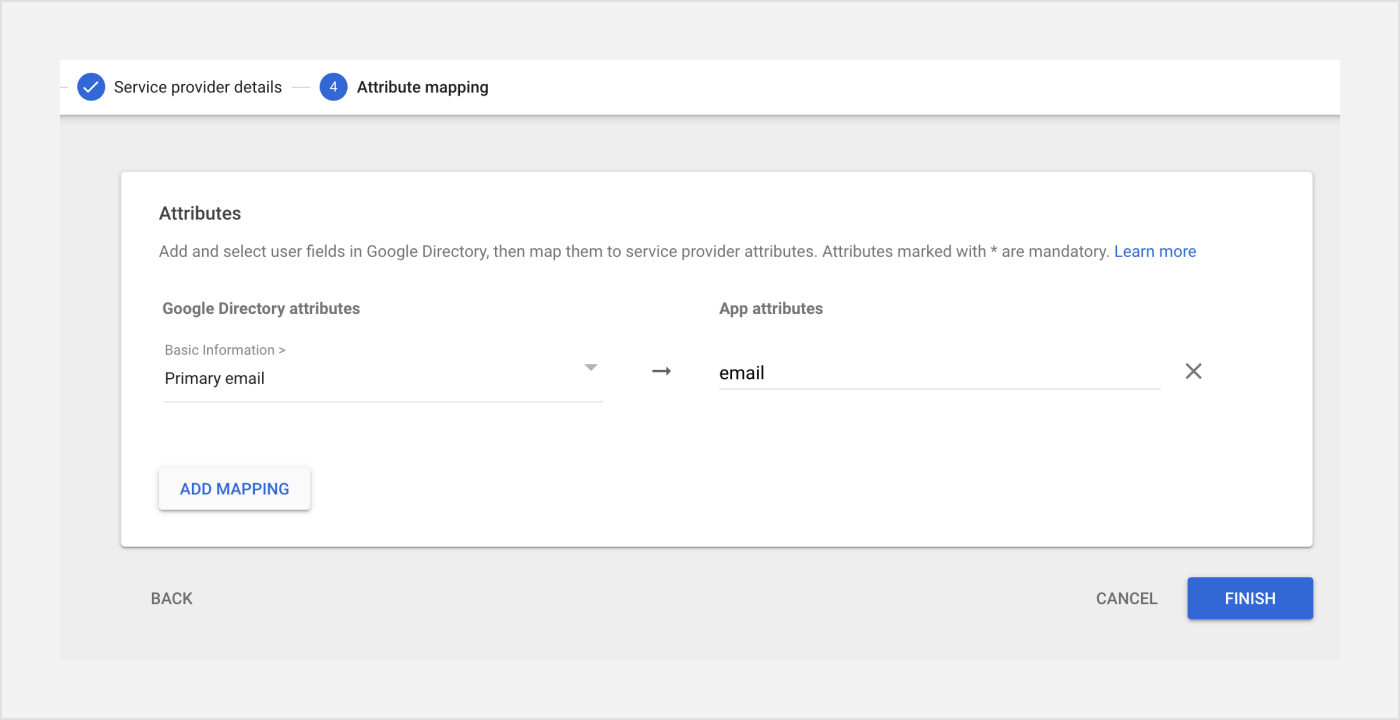Screen dimensions: 1400x720
Task: Go back with the BACK button
Action: [x=172, y=598]
